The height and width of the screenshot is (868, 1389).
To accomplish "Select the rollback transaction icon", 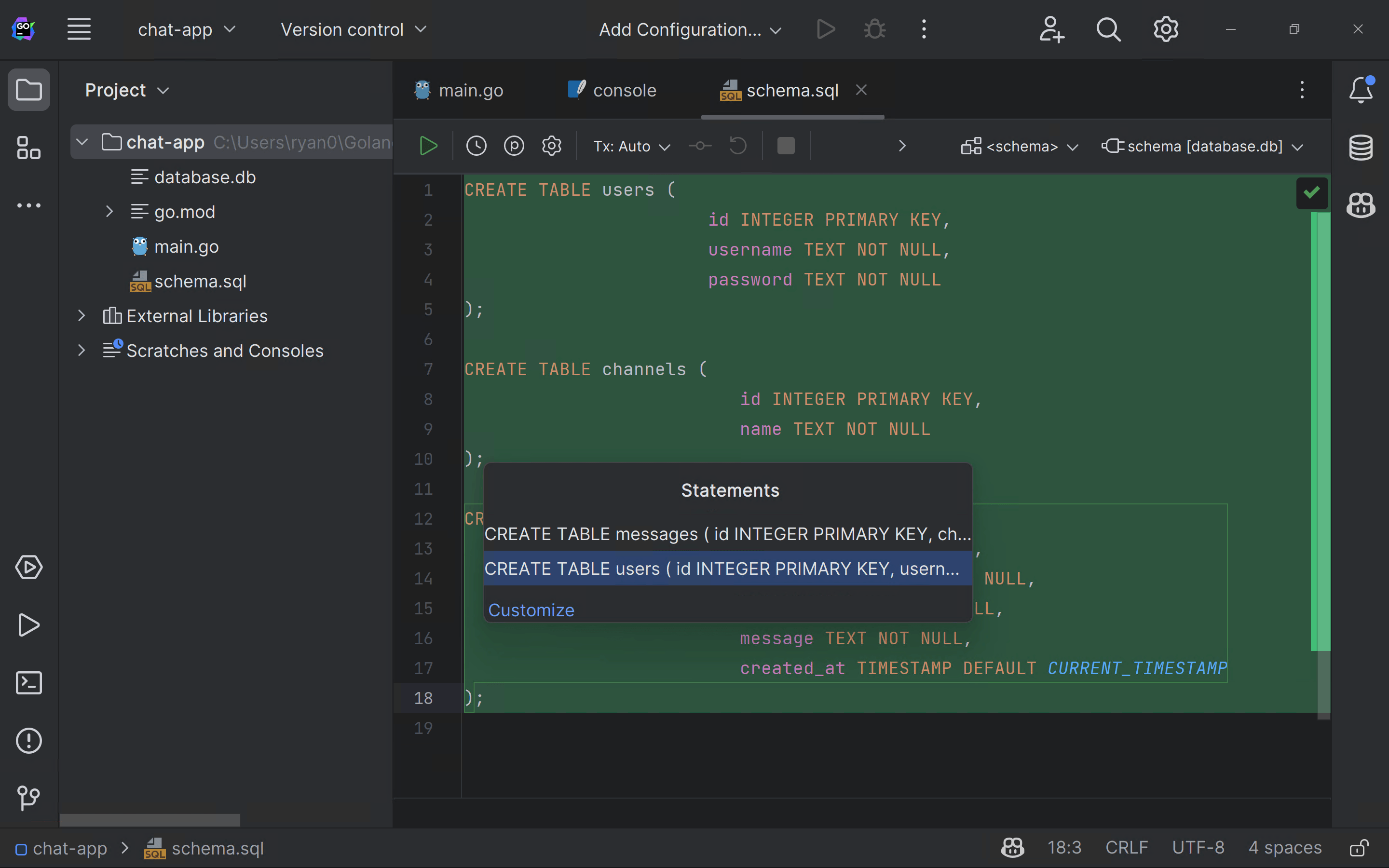I will 737,146.
